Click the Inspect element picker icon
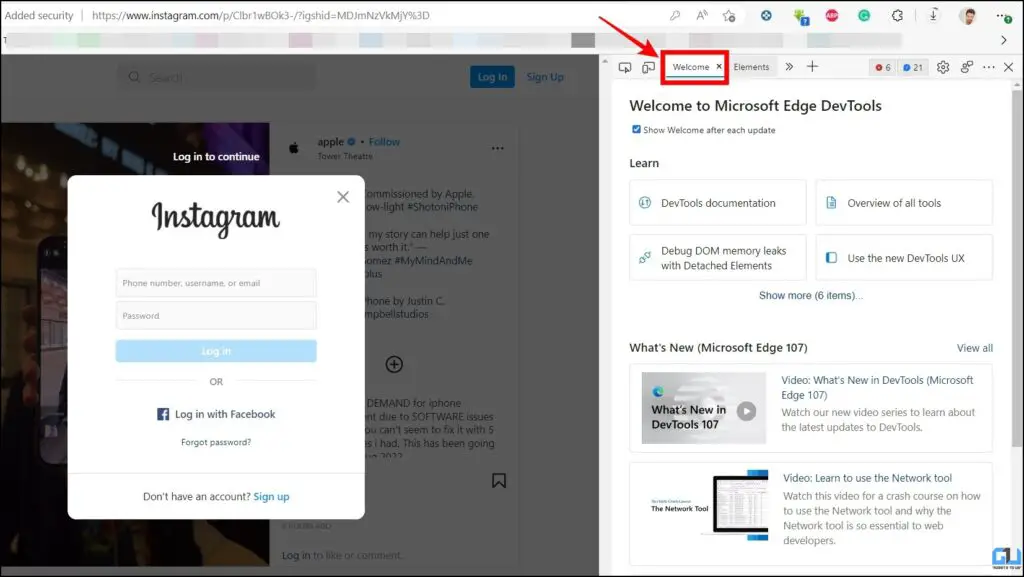Viewport: 1024px width, 577px height. [624, 67]
